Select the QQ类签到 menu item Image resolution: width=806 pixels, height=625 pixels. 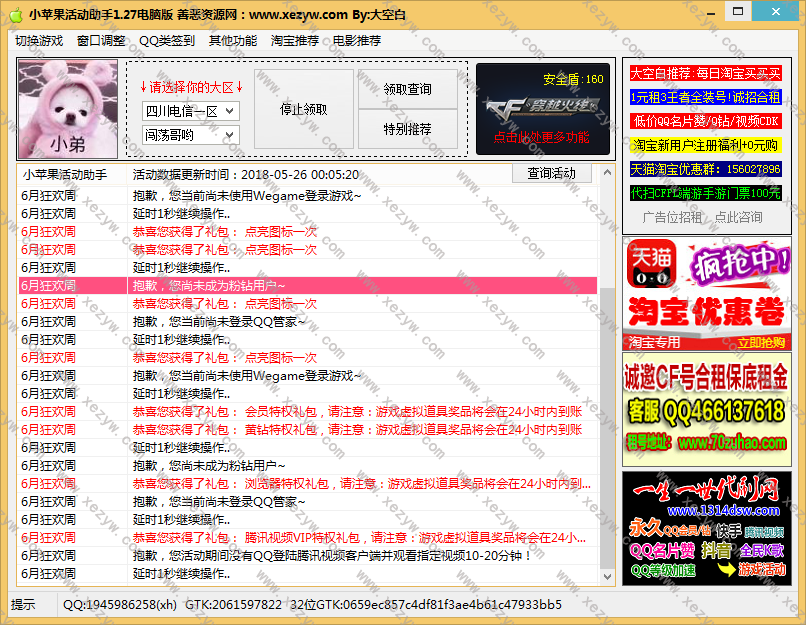[167, 41]
